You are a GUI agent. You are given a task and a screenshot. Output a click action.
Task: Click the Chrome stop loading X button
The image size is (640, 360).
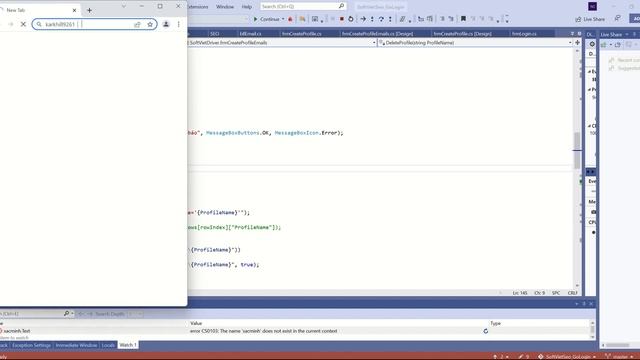(x=23, y=24)
